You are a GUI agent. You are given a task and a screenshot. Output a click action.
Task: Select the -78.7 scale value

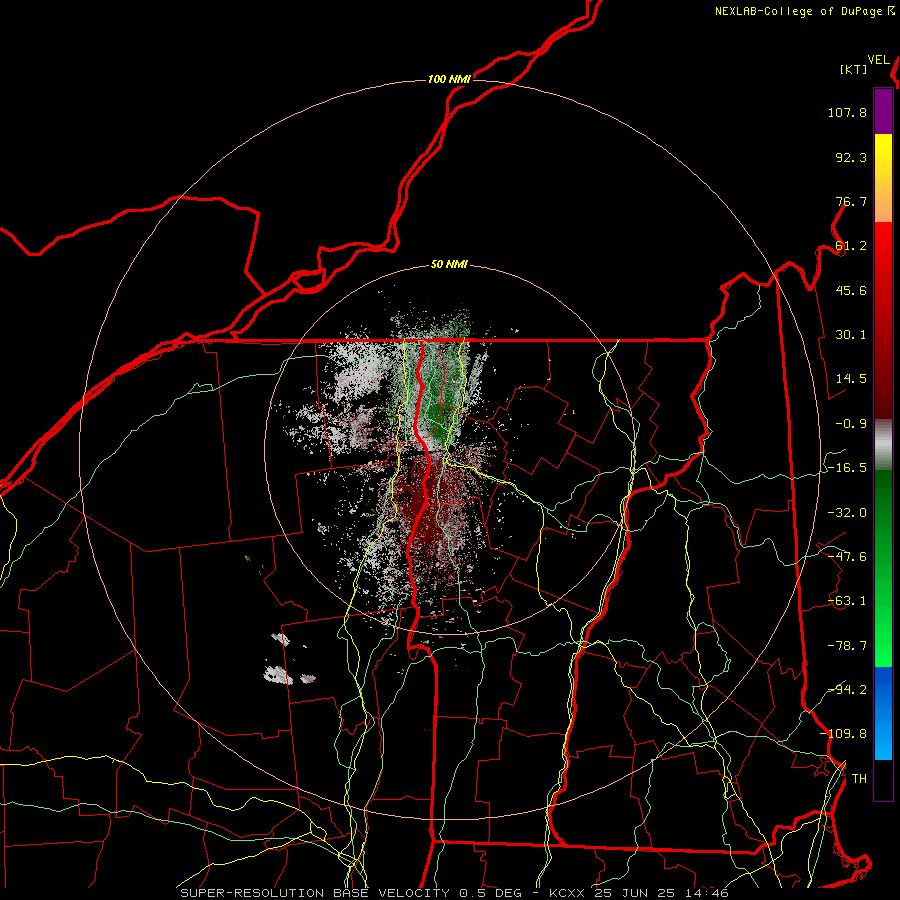tap(847, 646)
